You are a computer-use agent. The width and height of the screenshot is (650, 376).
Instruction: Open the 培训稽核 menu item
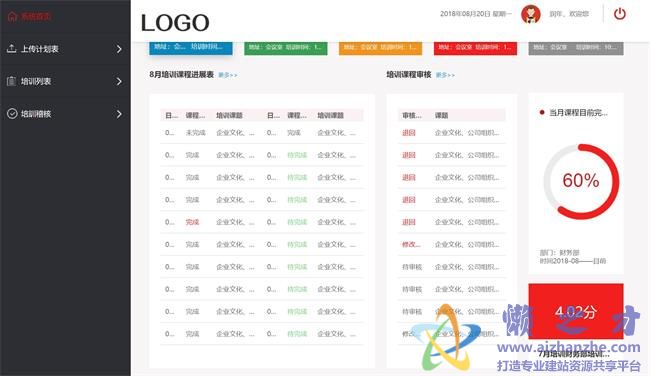(65, 114)
